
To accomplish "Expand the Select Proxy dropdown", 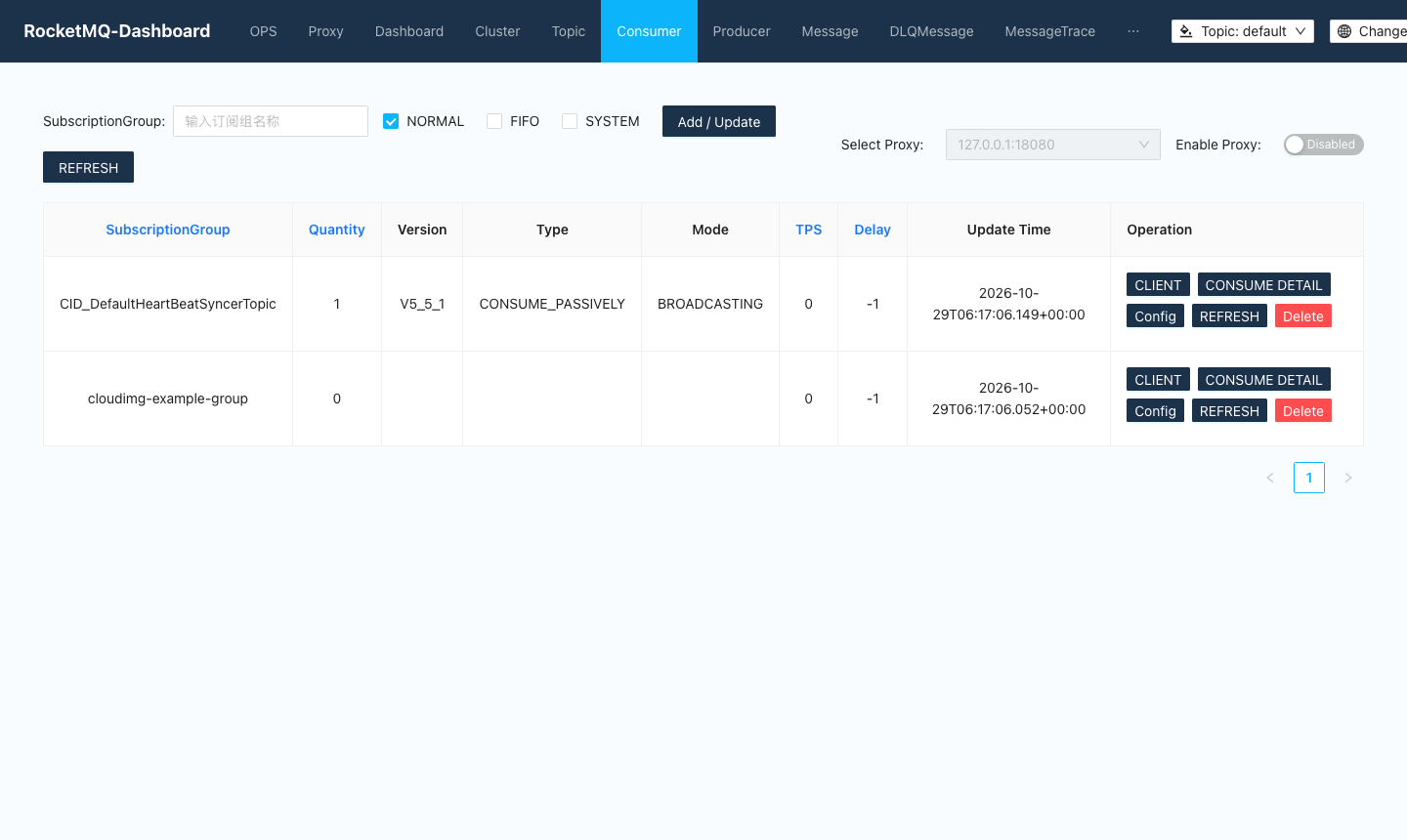I will coord(1053,145).
